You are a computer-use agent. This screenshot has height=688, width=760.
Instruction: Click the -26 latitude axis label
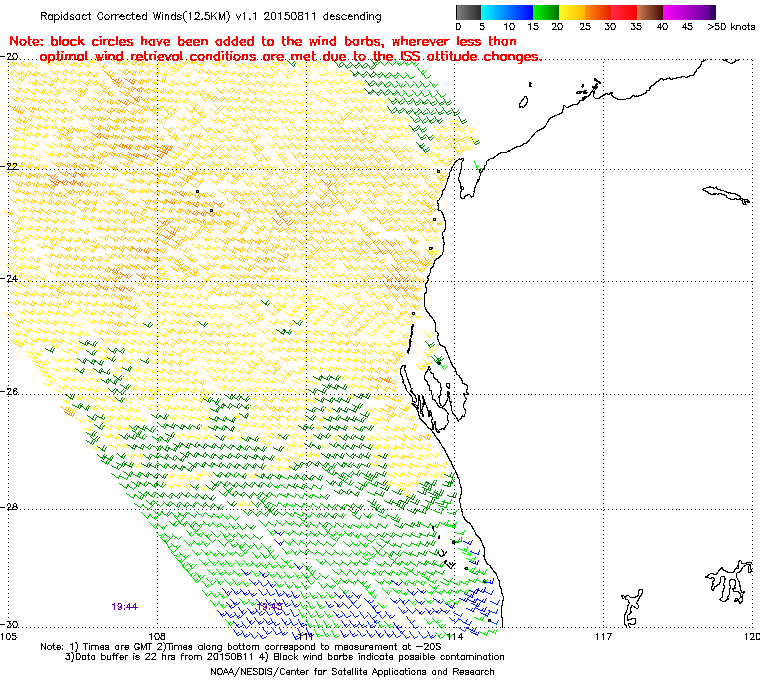[x=10, y=391]
